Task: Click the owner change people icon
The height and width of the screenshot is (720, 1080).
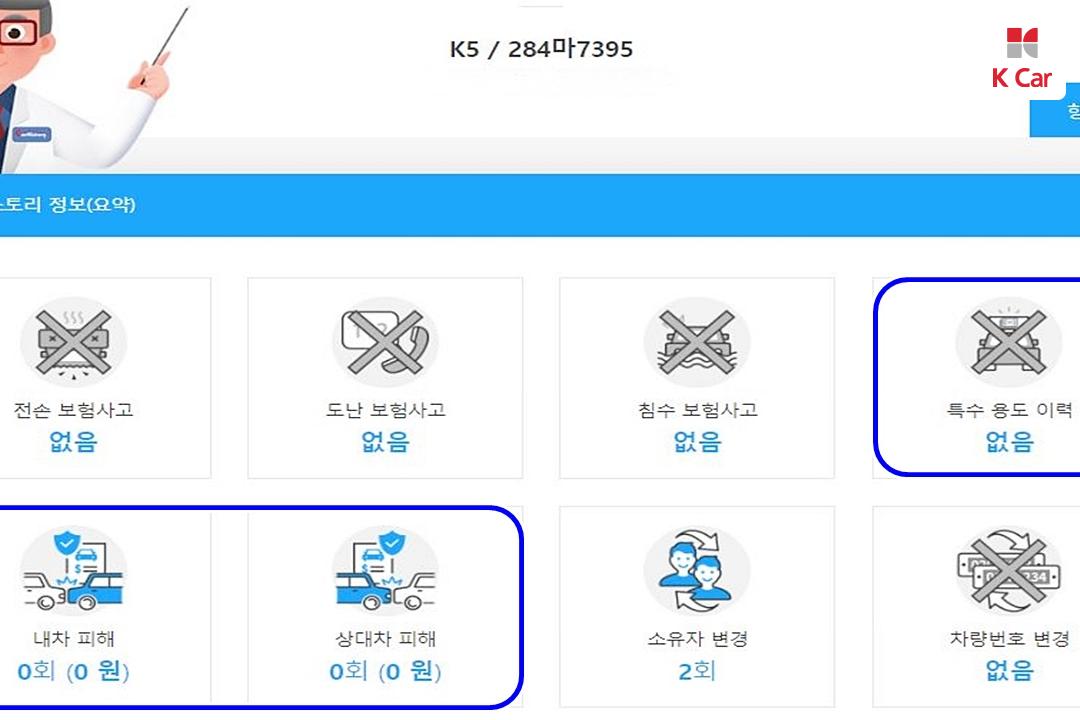Action: [x=697, y=570]
